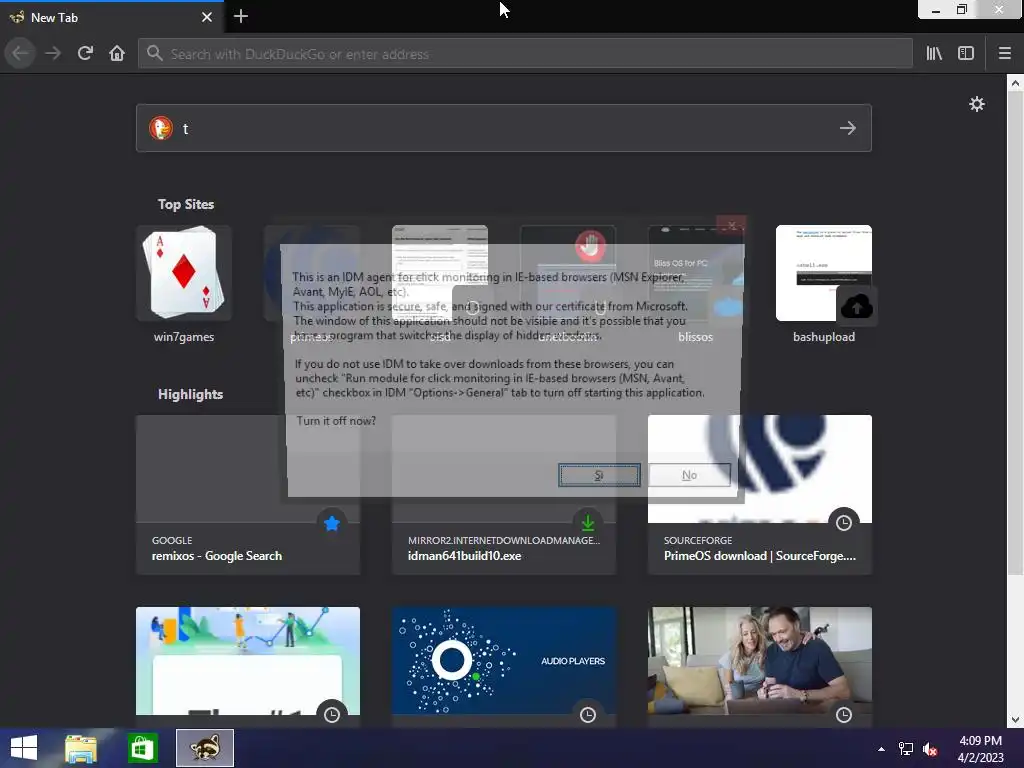Click the vertical scrollbar thumb
This screenshot has width=1024, height=768.
(x=1014, y=333)
